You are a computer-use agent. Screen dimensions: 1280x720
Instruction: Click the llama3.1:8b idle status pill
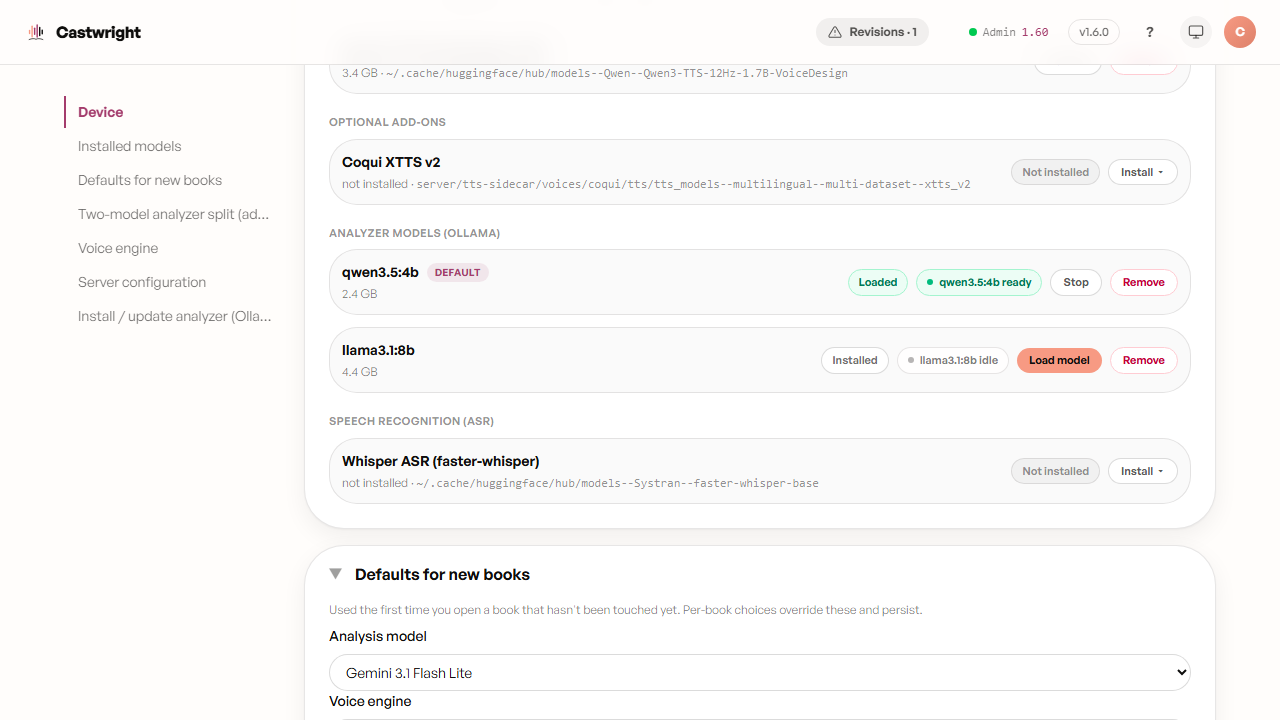953,360
